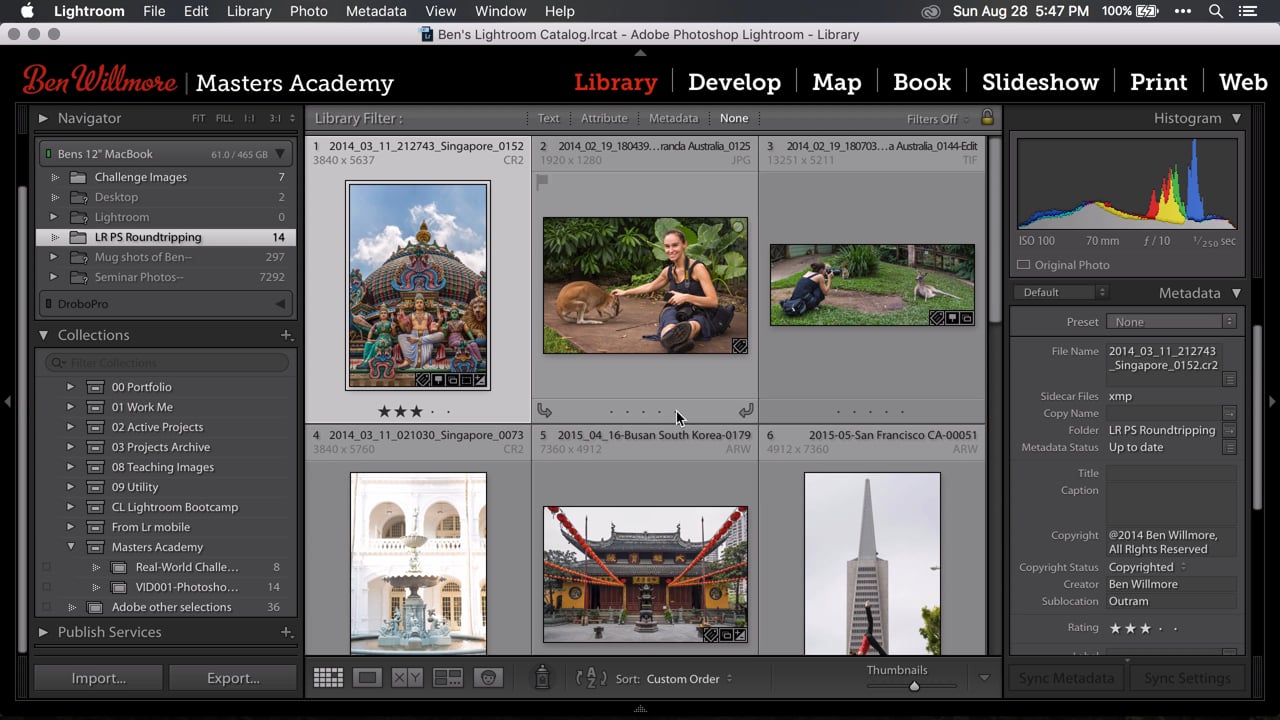The height and width of the screenshot is (720, 1280).
Task: Rotate the kangaroo girl photo counterclockwise
Action: (x=544, y=411)
